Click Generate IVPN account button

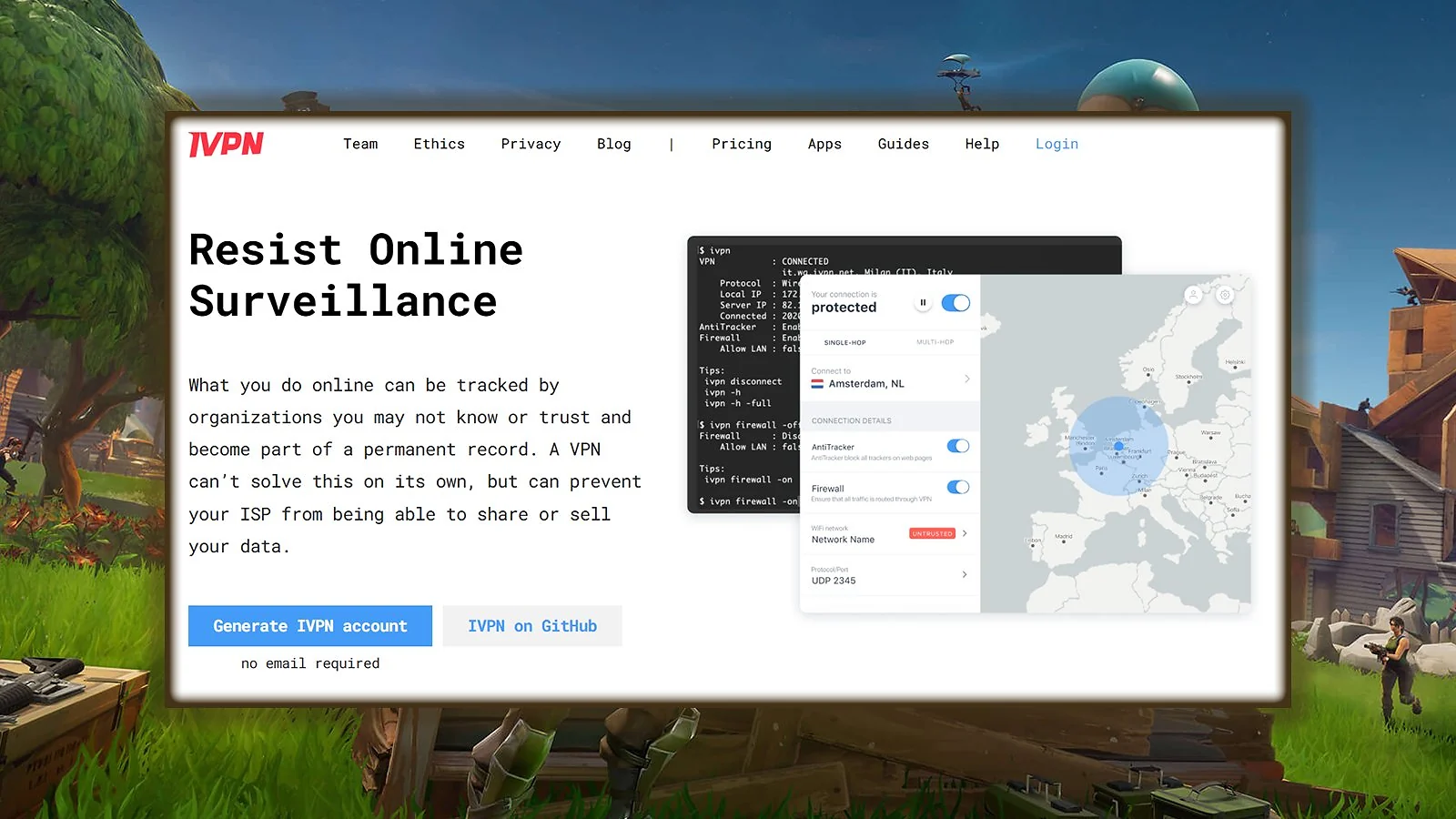(x=310, y=626)
